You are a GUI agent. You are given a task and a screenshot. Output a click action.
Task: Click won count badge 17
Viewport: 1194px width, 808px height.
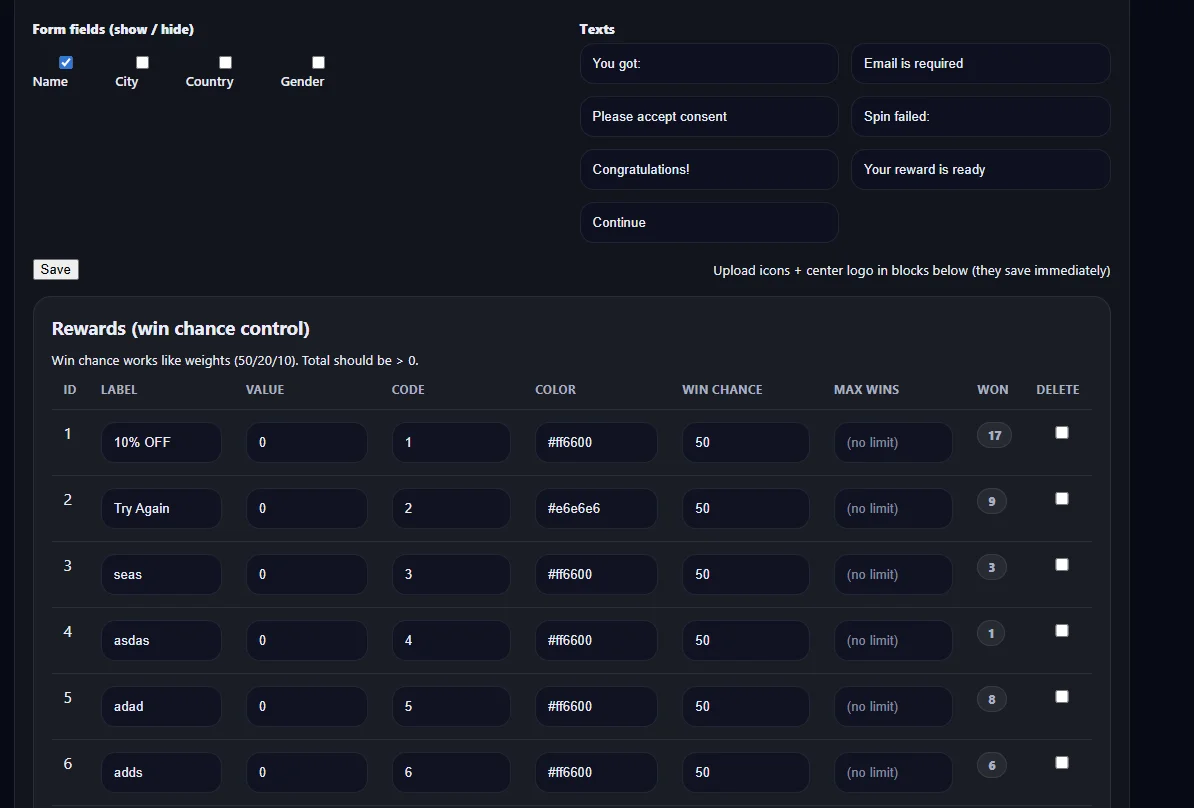(x=994, y=436)
